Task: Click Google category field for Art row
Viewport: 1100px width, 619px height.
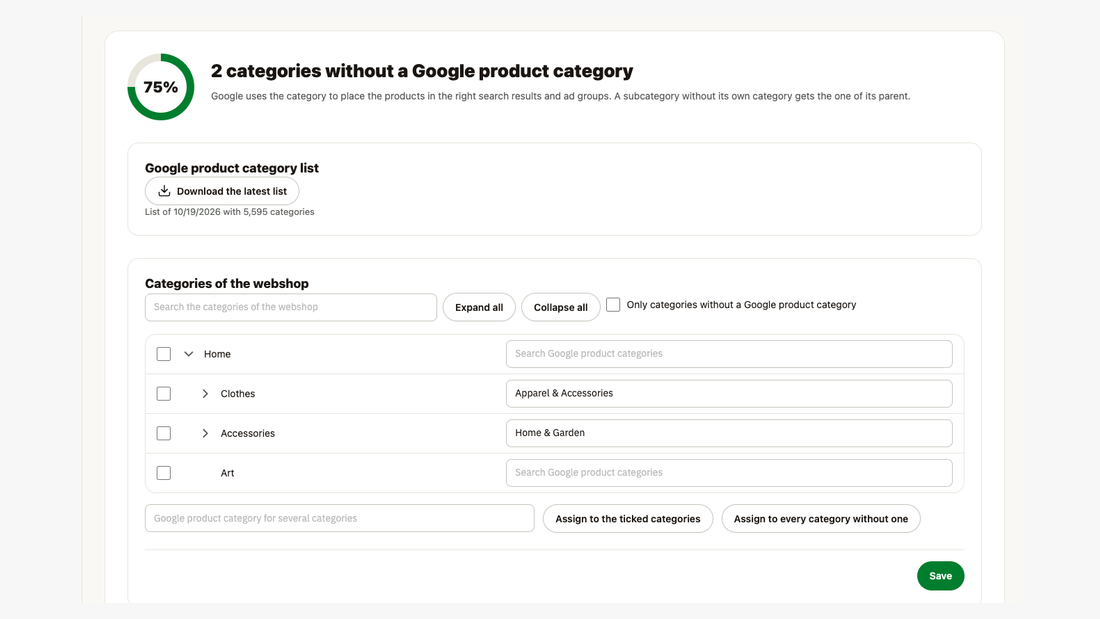Action: tap(729, 473)
